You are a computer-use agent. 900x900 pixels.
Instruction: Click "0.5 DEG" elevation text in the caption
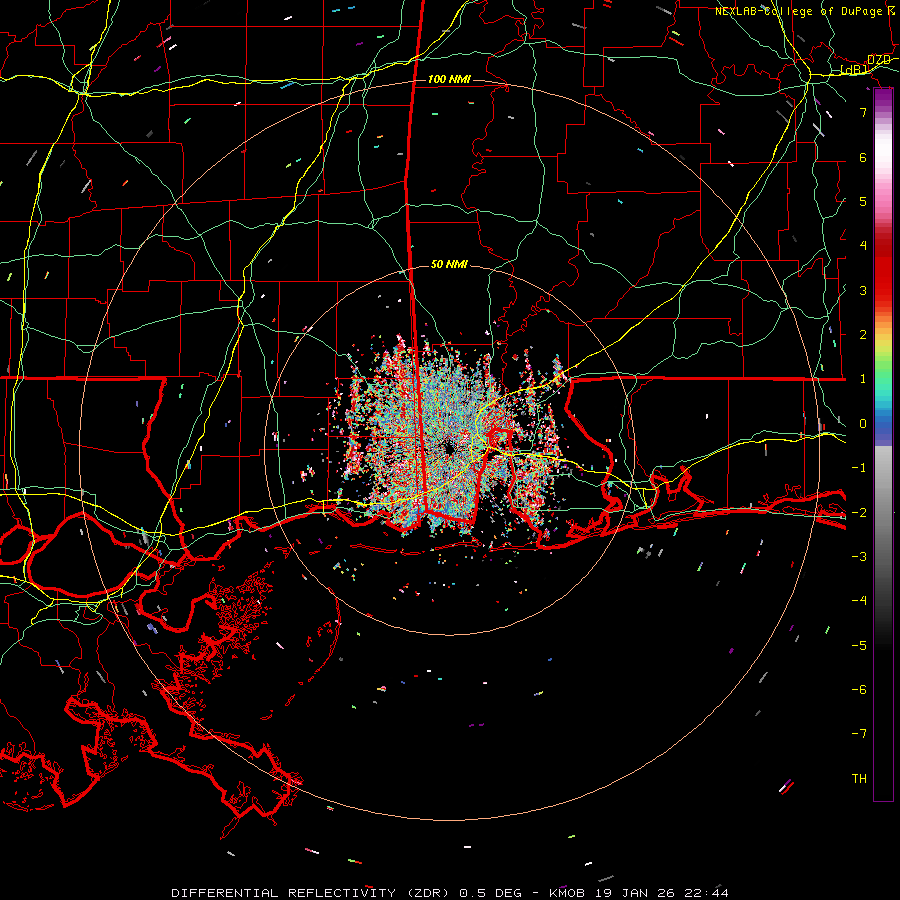click(x=491, y=893)
